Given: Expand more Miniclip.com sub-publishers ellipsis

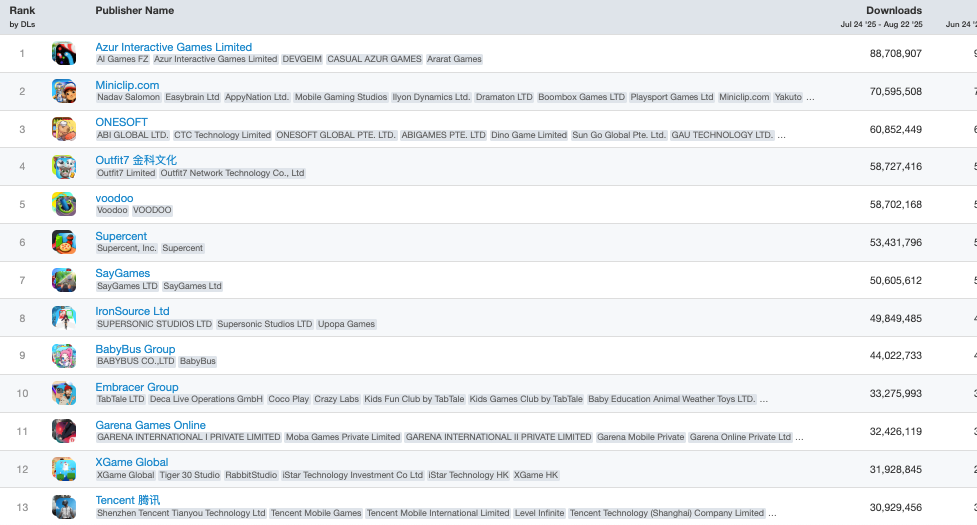Looking at the screenshot, I should [810, 97].
